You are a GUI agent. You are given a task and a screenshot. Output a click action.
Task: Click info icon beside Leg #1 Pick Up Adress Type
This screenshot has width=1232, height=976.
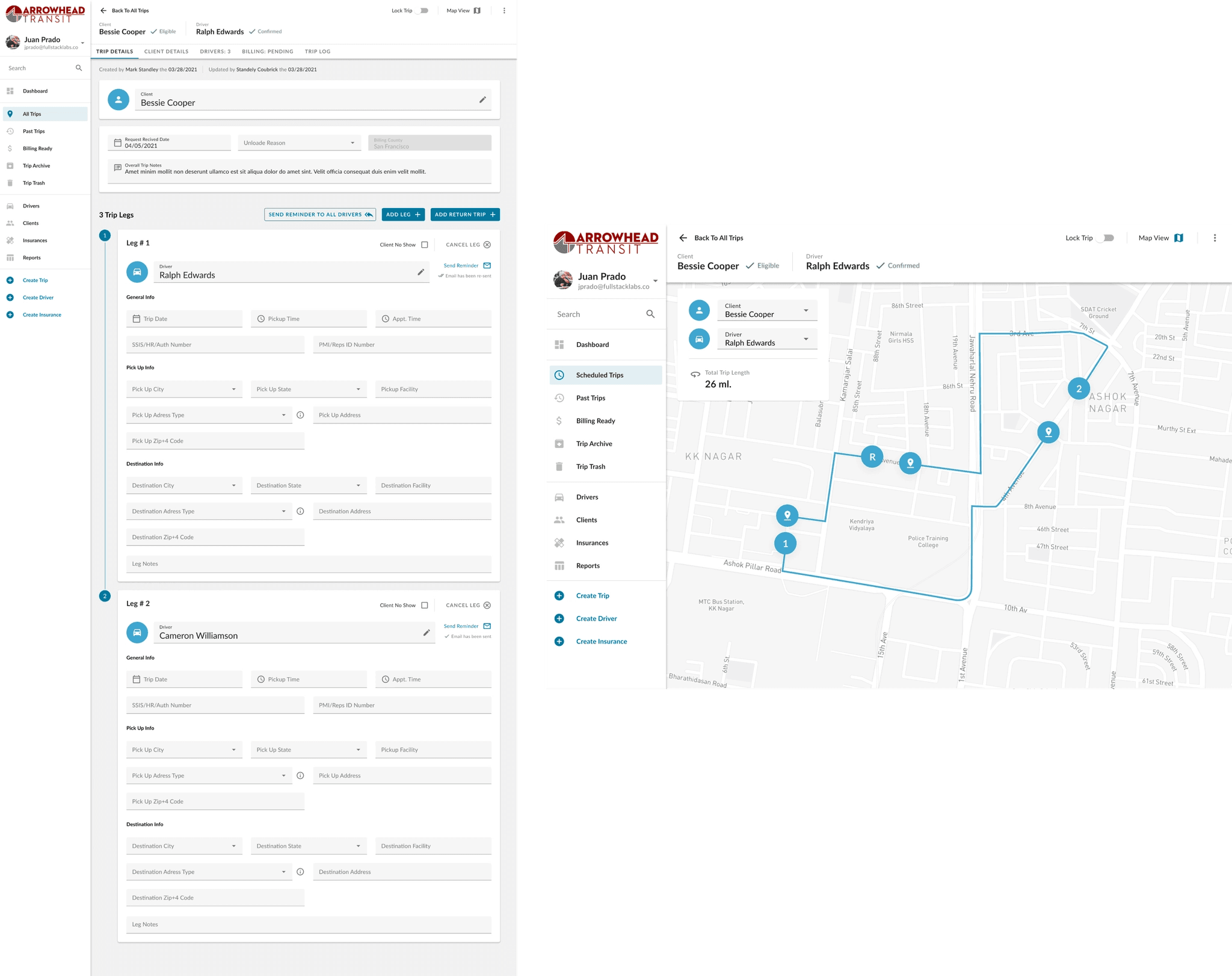300,415
